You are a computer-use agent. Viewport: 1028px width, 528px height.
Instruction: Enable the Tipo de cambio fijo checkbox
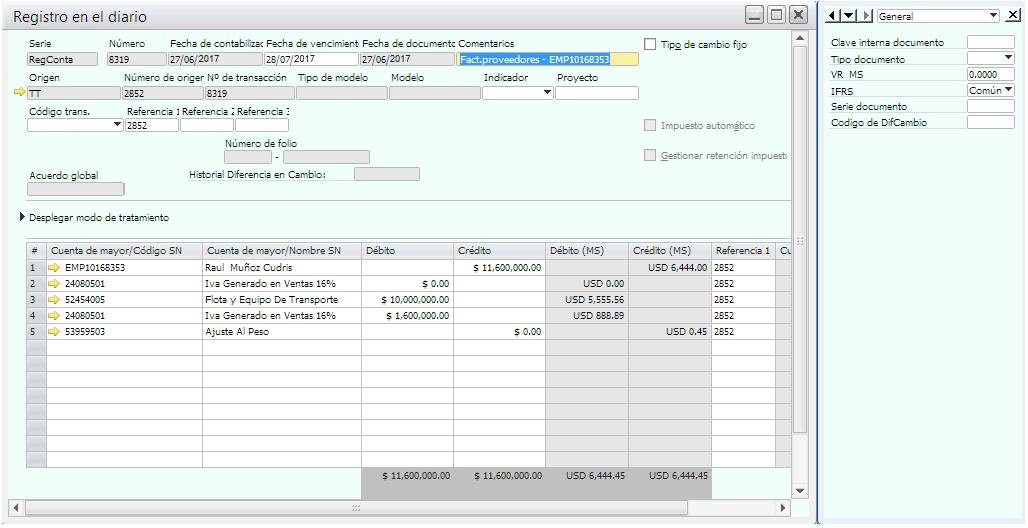(x=651, y=45)
